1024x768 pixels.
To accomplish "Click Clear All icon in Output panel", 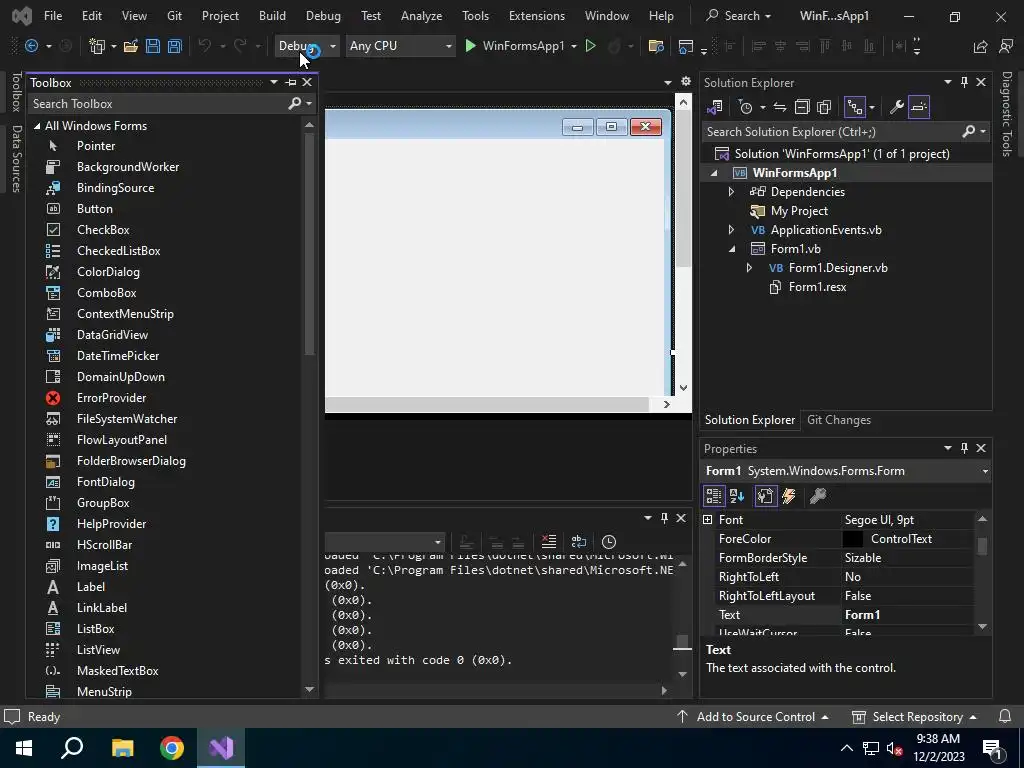I will click(549, 541).
